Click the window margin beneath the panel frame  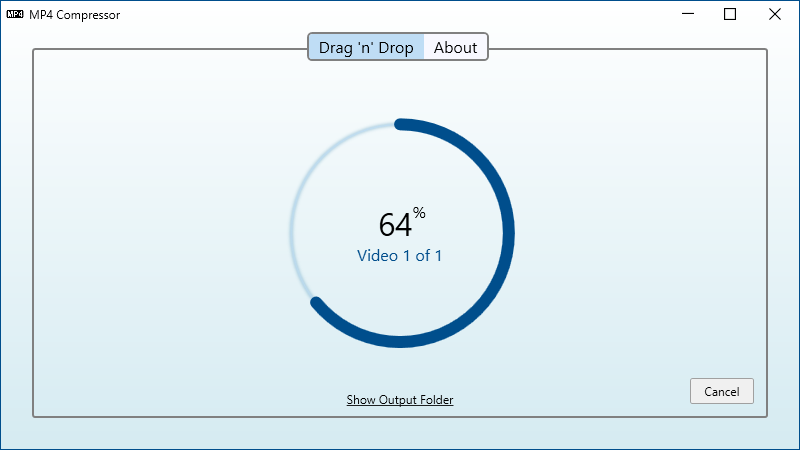400,433
